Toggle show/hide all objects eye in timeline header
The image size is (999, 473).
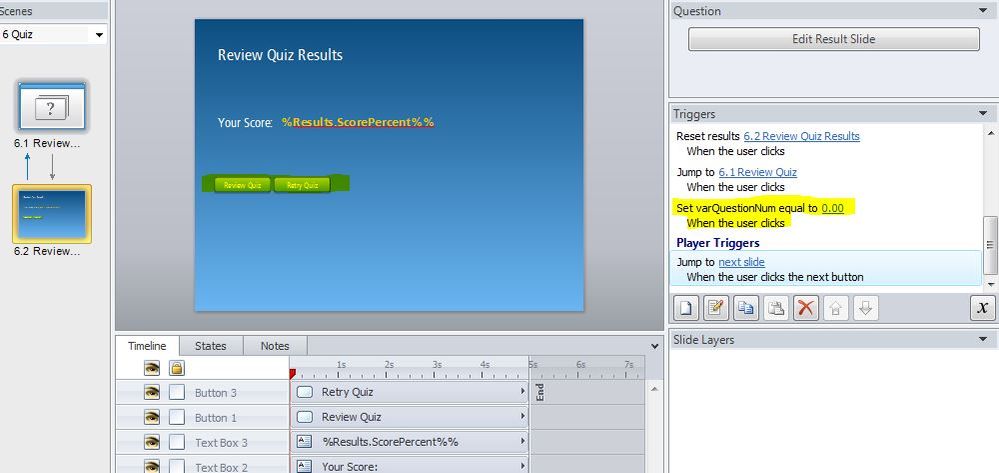pyautogui.click(x=152, y=368)
